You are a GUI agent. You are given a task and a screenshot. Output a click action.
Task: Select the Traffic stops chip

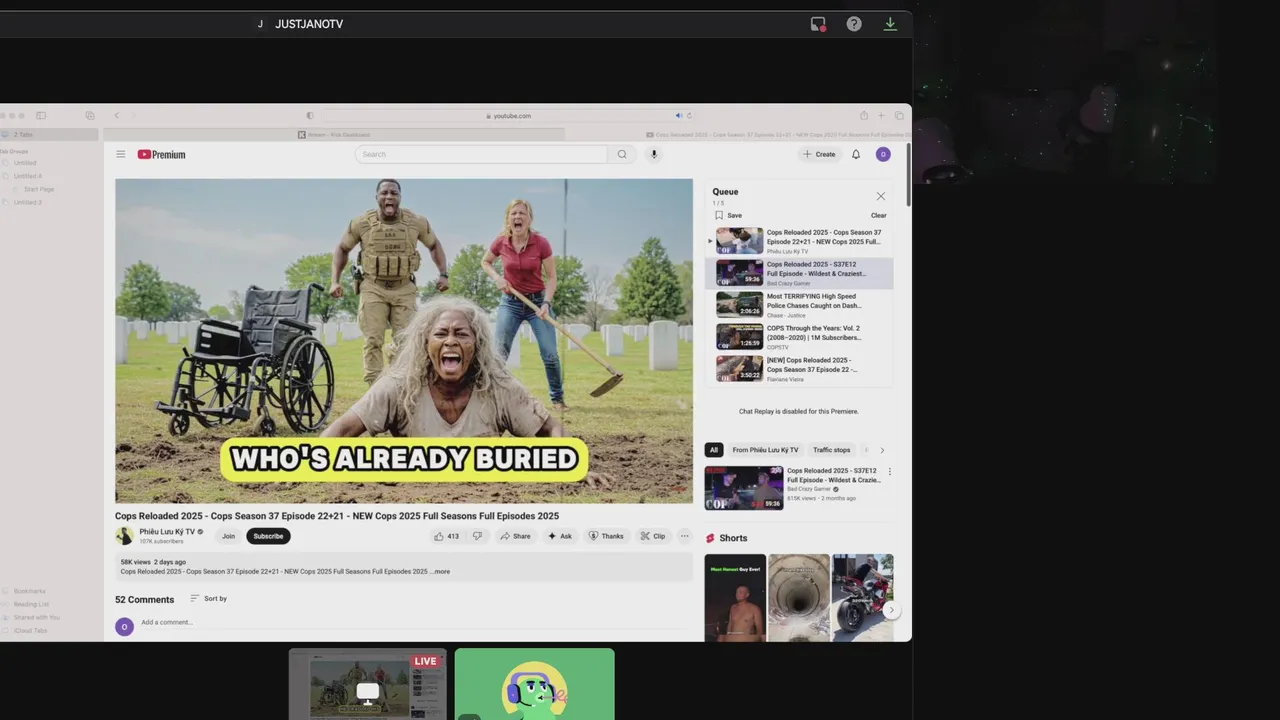pos(832,450)
